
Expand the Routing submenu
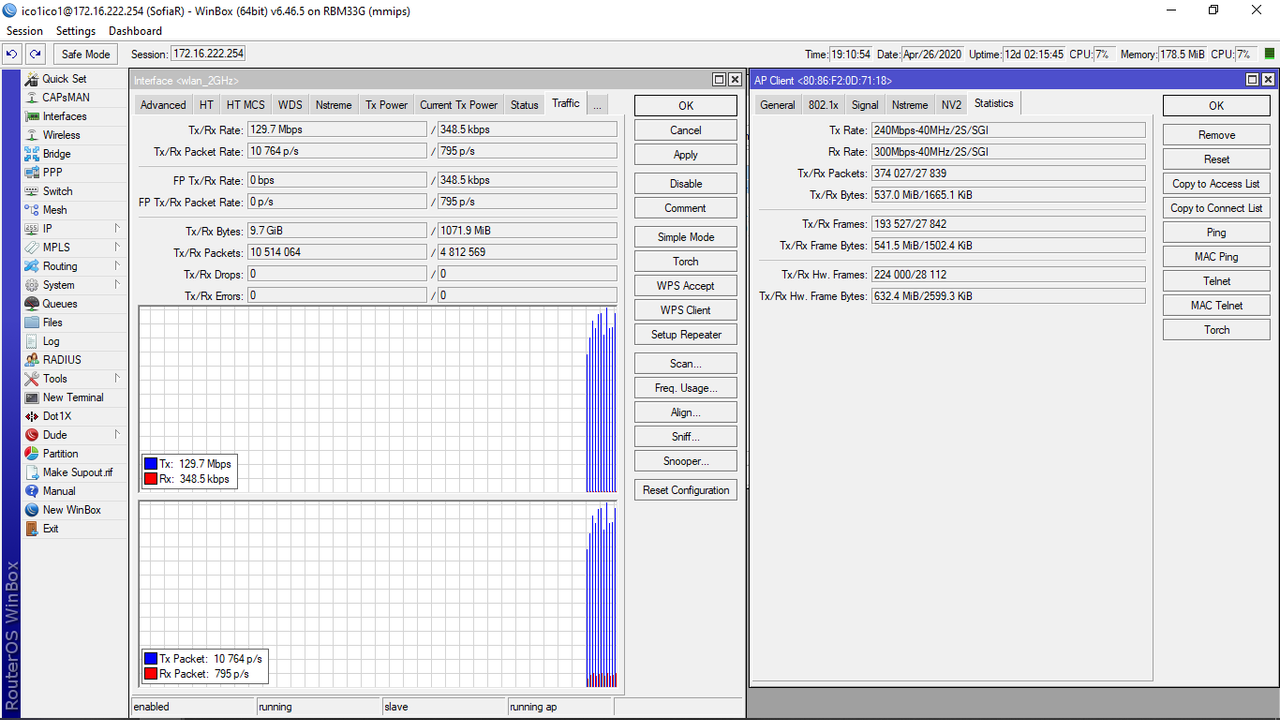point(116,266)
